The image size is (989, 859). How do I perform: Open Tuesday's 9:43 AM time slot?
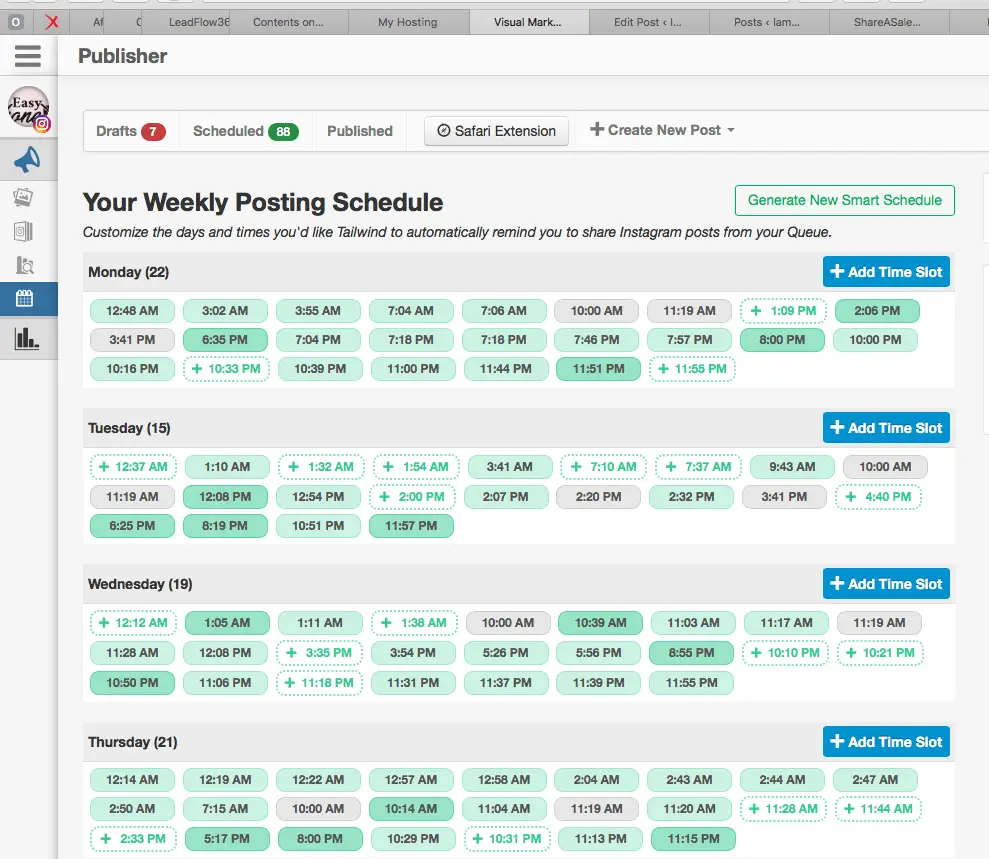tap(792, 467)
